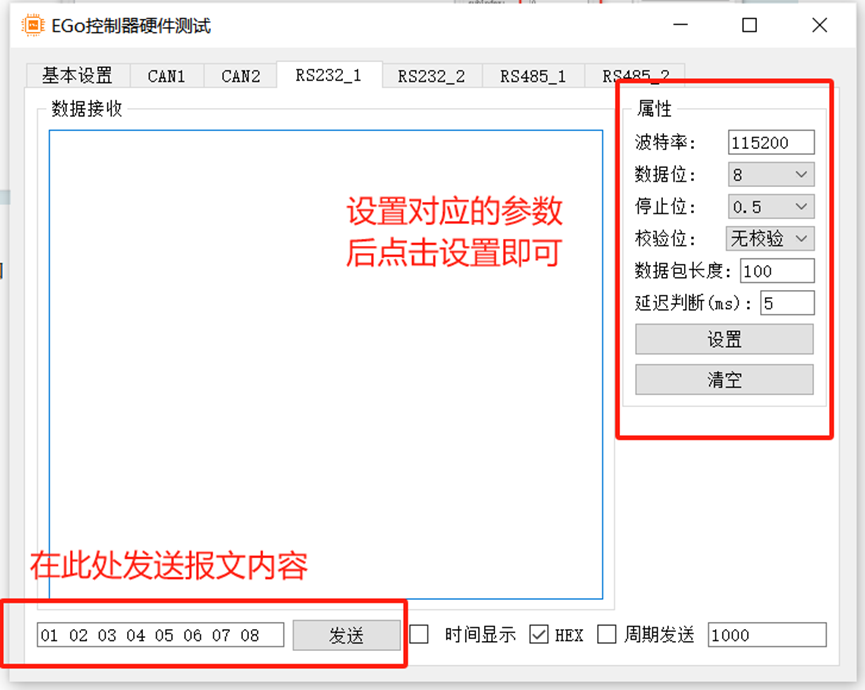Click the message input with 01 02 03

point(161,635)
